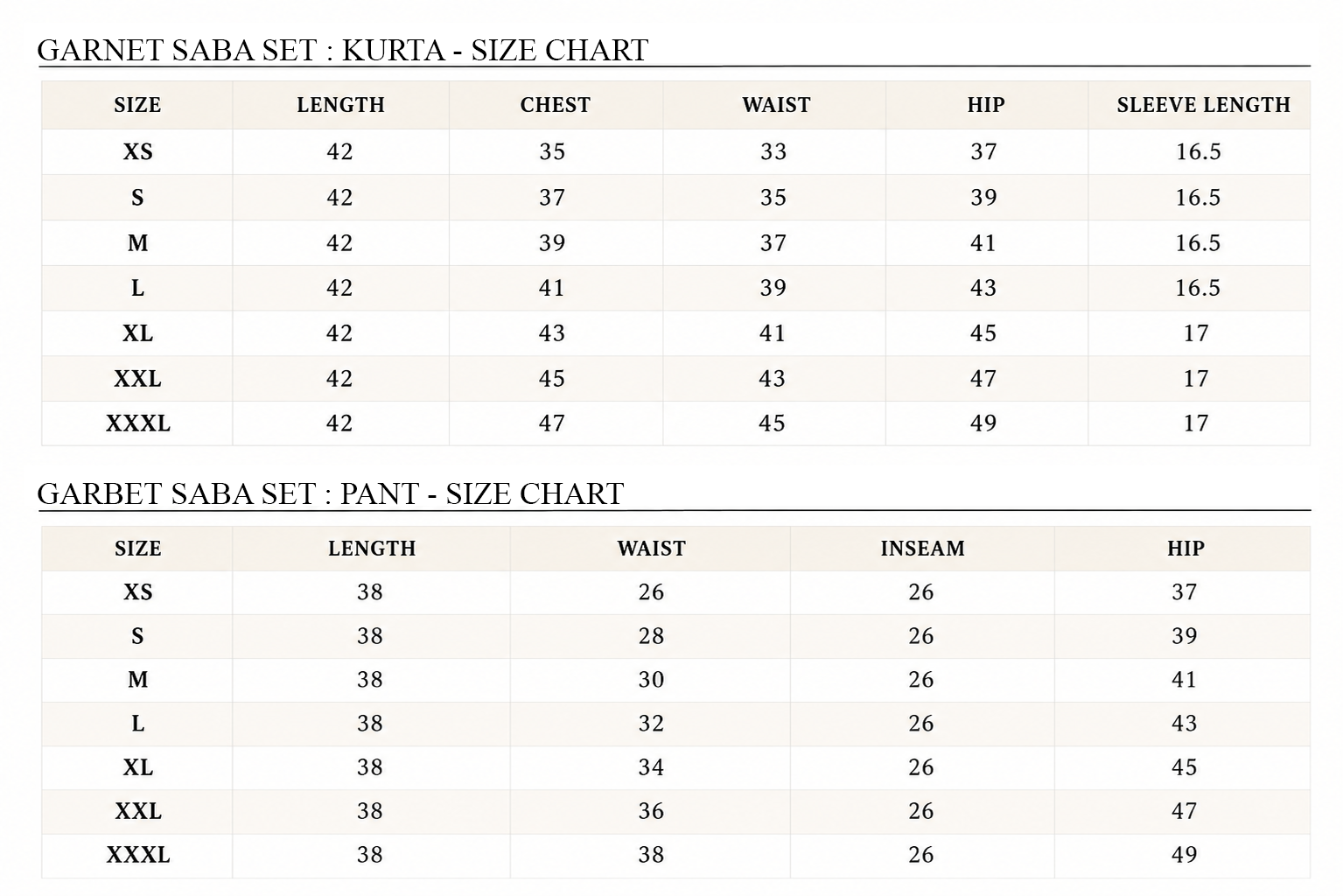Select pant hip value 45 for XL
Viewport: 1343px width, 896px height.
pos(1184,767)
